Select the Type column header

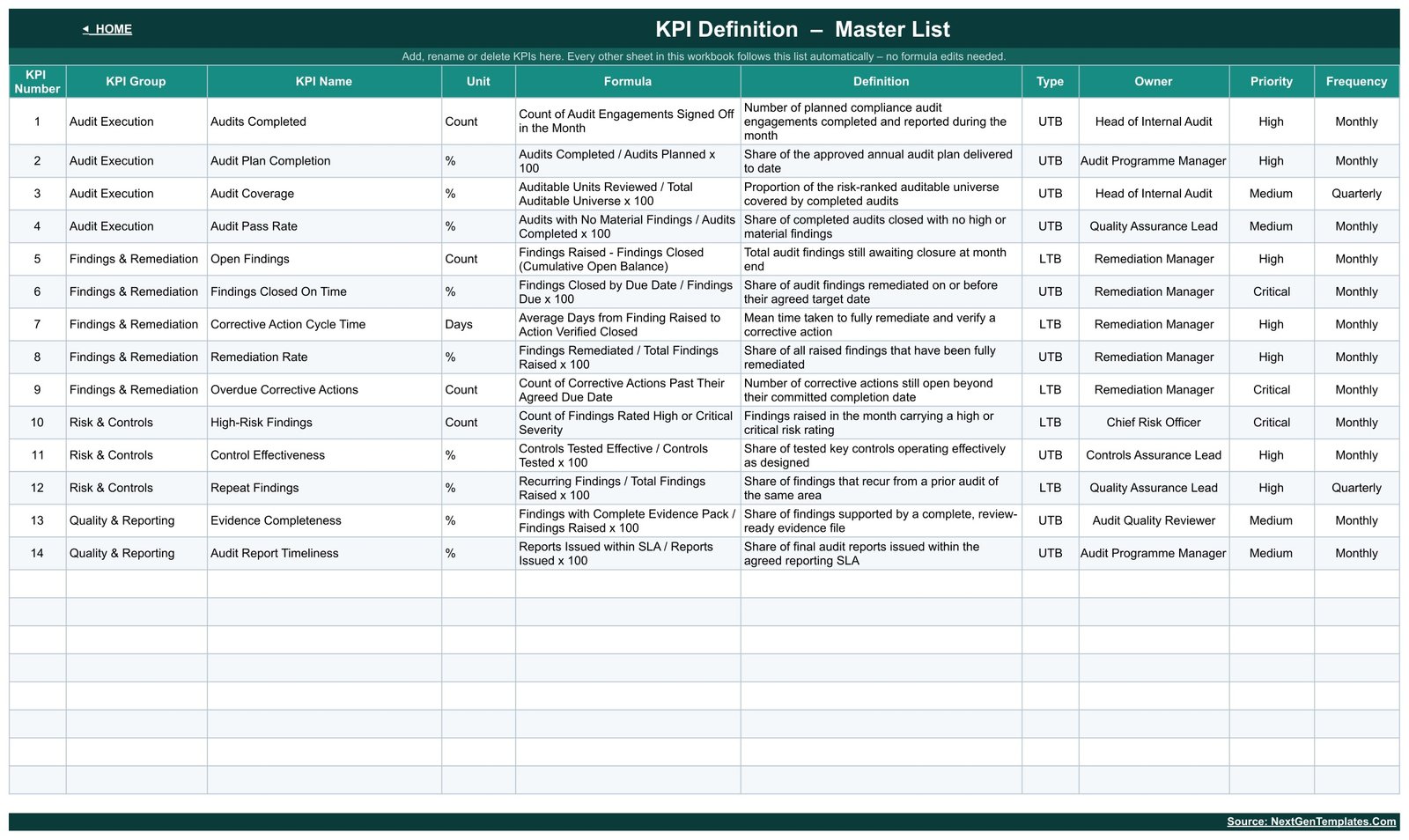click(x=1050, y=81)
